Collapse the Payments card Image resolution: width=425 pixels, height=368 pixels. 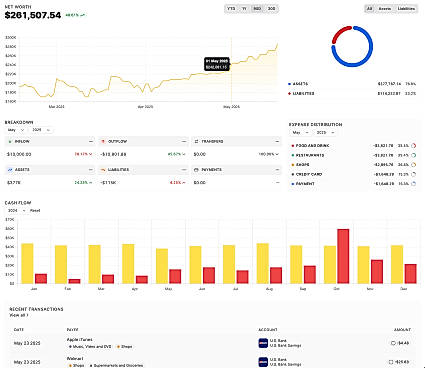(277, 170)
